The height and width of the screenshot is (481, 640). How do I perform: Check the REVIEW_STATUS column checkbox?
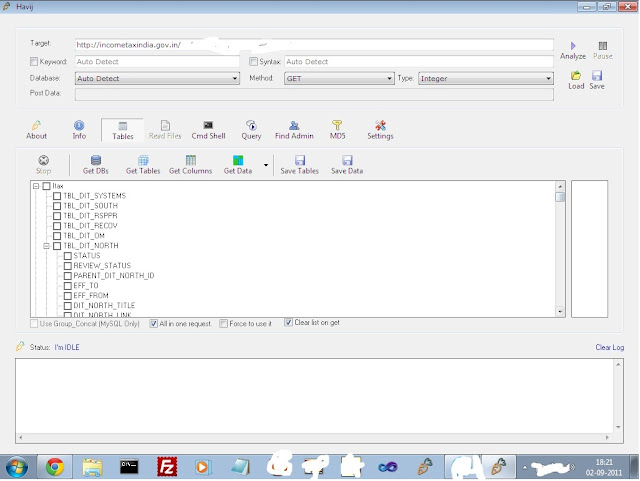(x=68, y=266)
